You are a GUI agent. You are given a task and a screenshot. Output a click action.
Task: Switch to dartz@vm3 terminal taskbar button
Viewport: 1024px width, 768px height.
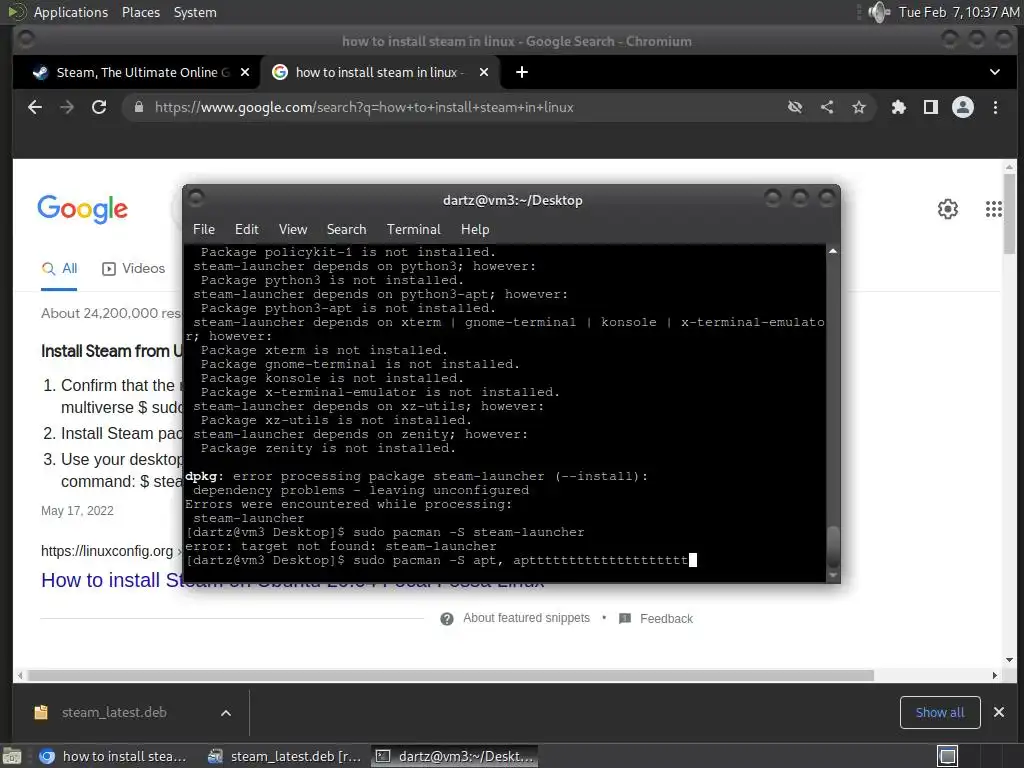tap(455, 756)
